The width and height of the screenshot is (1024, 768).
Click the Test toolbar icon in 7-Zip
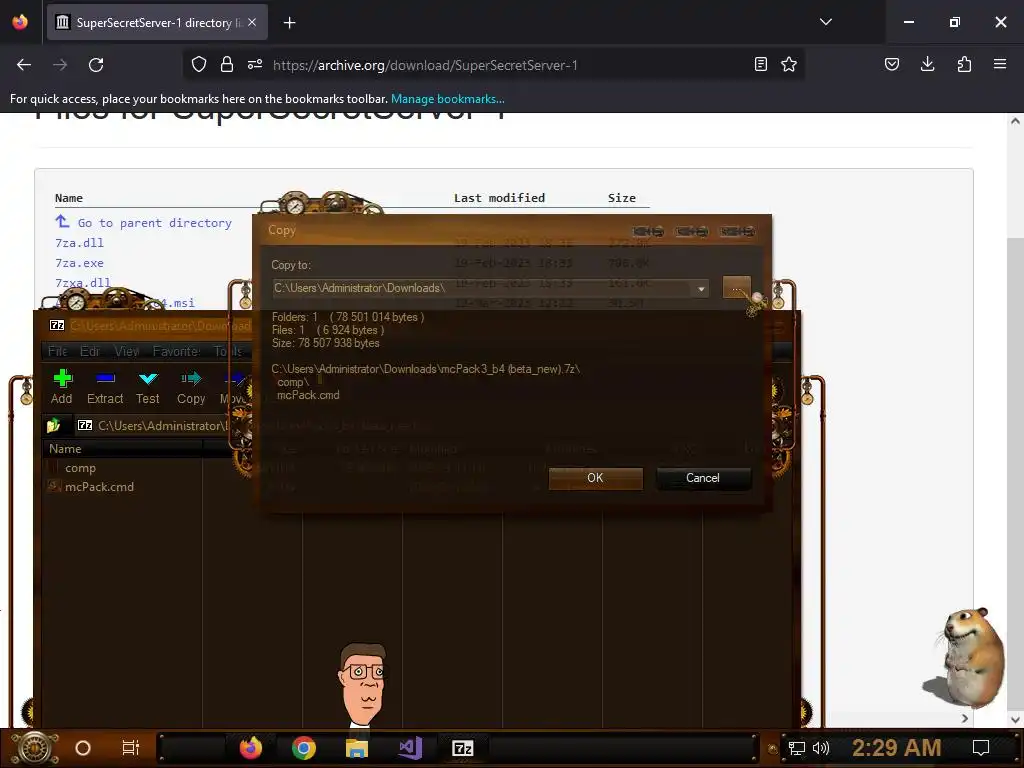click(148, 386)
